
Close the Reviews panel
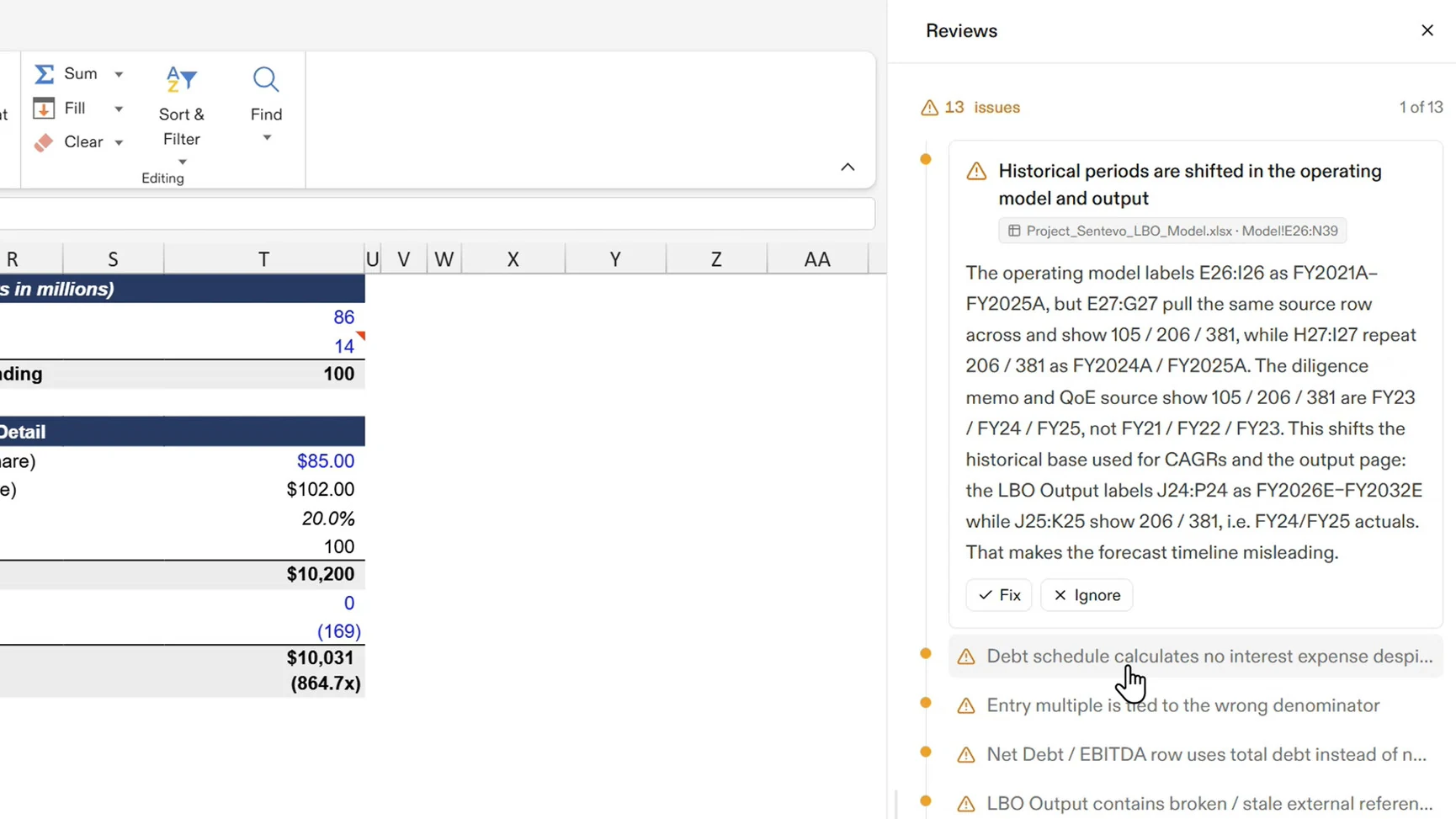(1427, 30)
